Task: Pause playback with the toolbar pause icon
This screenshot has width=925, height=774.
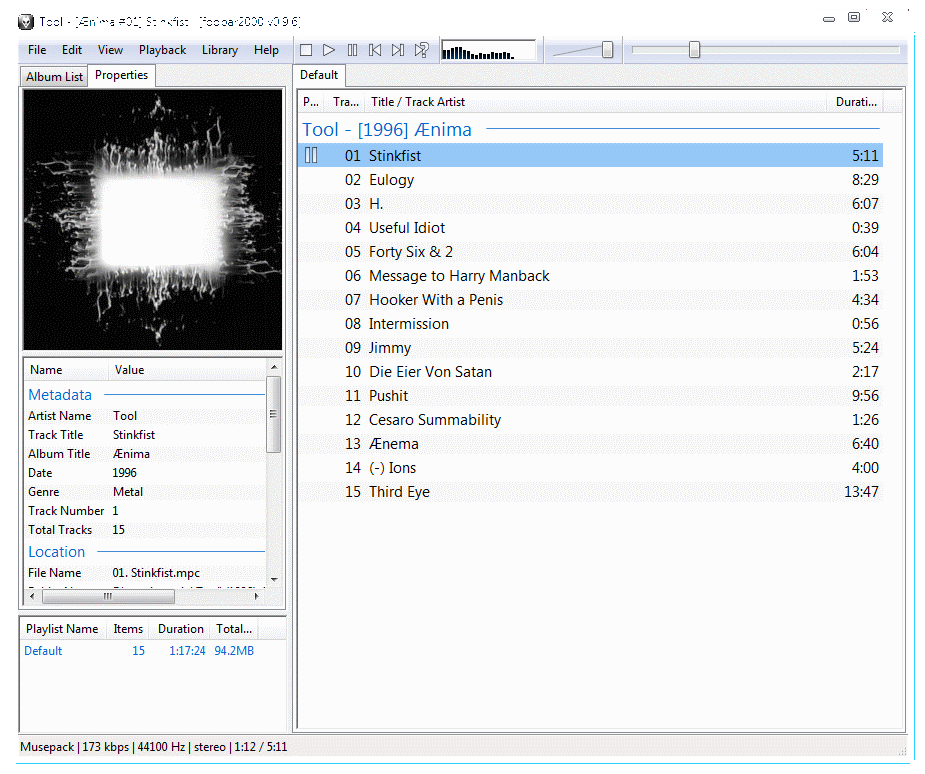Action: (352, 50)
